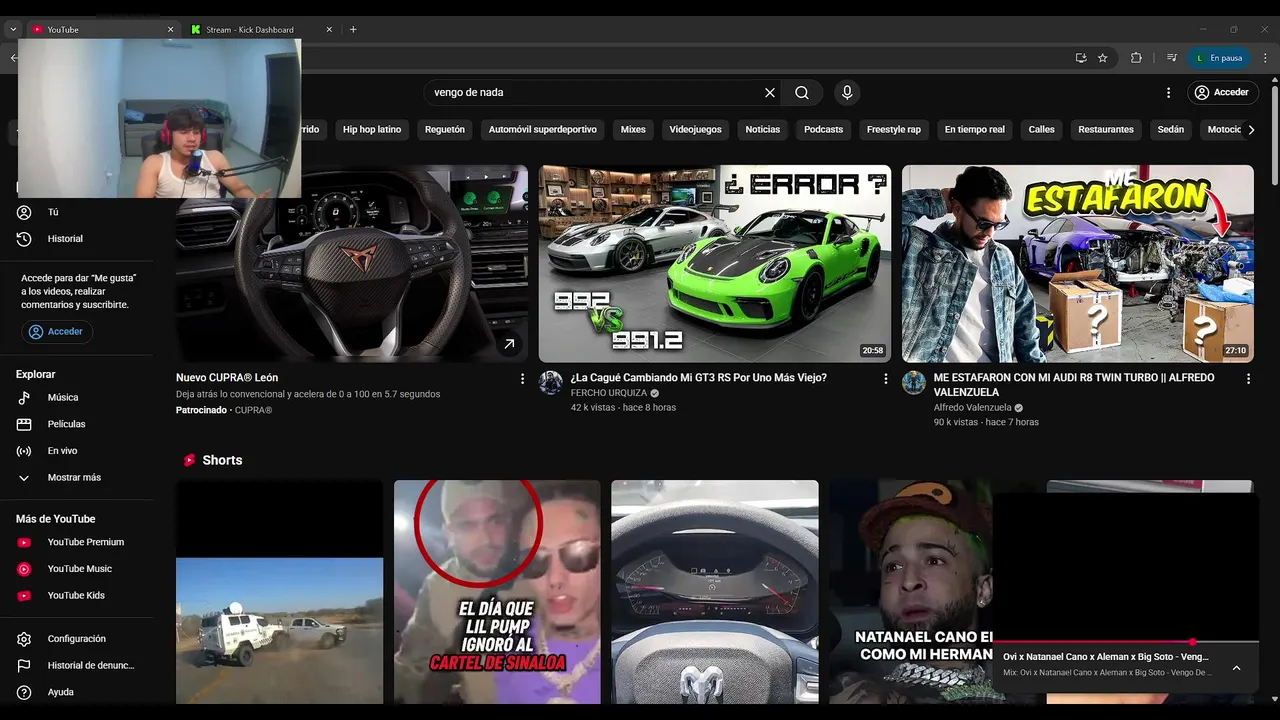The image size is (1280, 720).
Task: Select the Videojuegos filter chip
Action: [x=695, y=129]
